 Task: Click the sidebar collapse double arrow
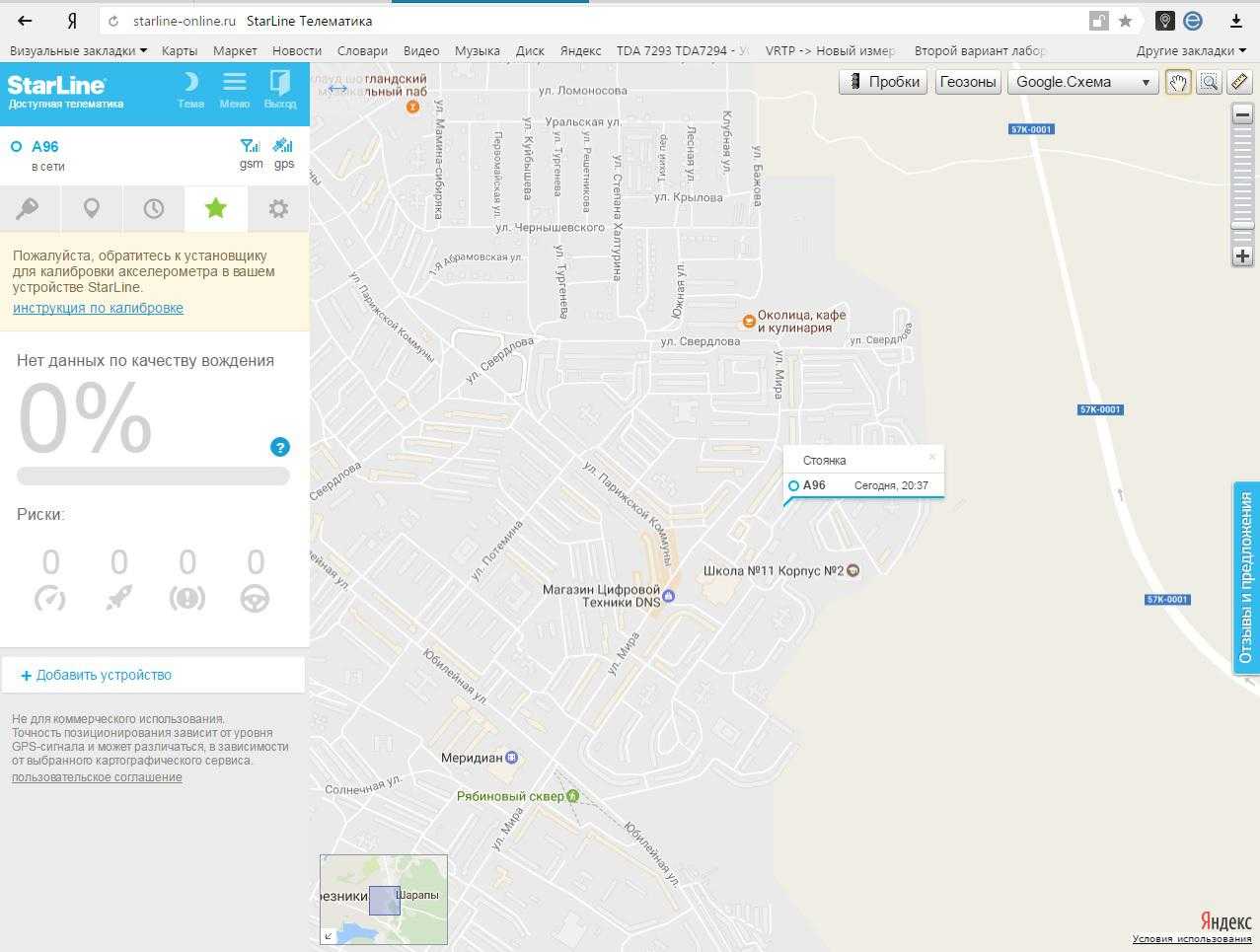336,89
